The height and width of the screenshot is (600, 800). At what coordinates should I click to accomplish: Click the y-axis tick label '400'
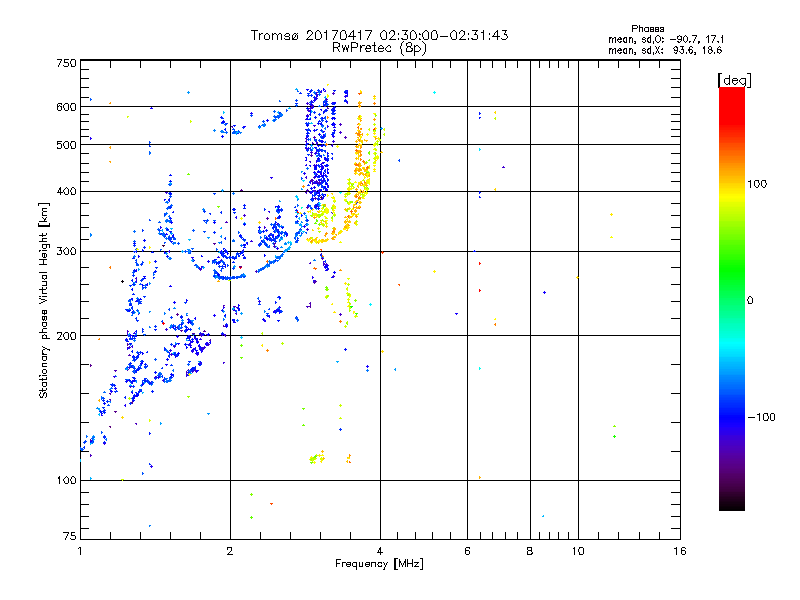coord(66,192)
